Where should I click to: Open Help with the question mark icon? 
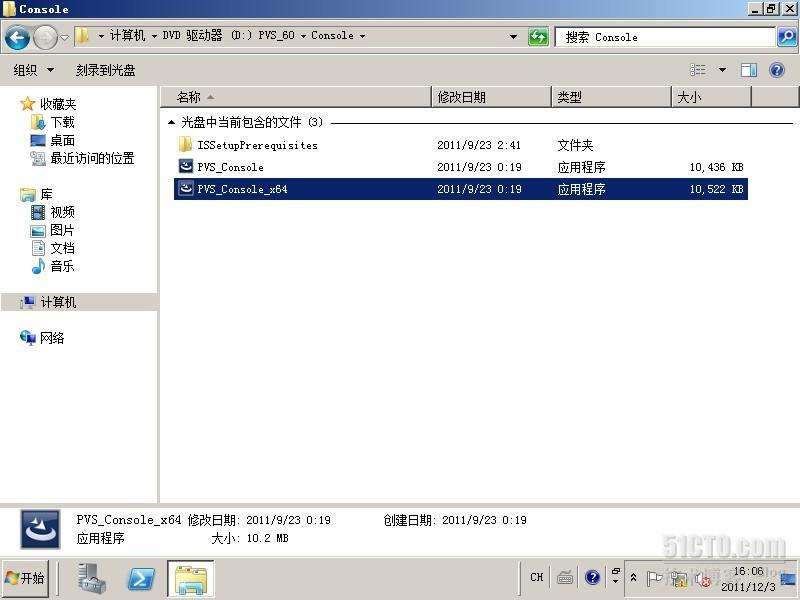pos(777,70)
